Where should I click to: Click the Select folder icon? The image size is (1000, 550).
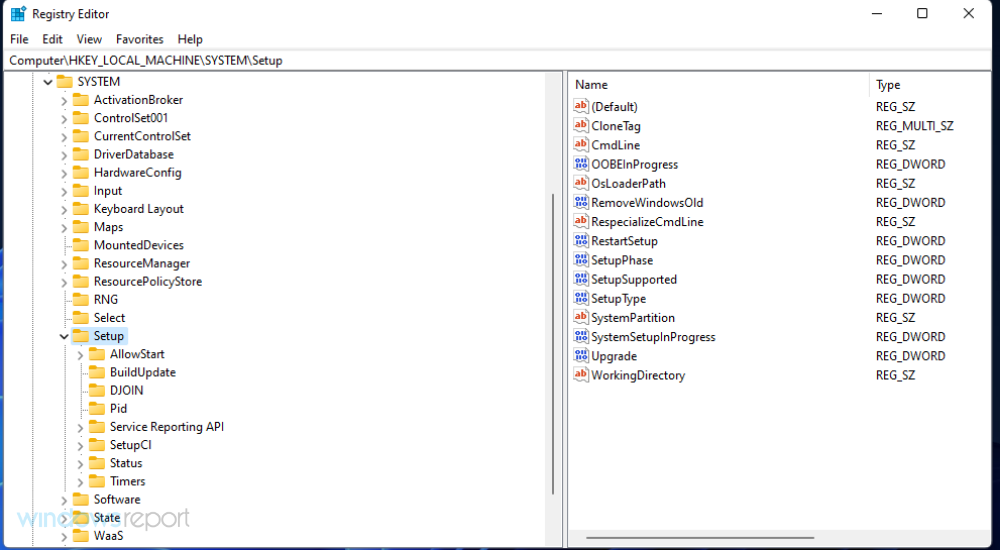[80, 318]
